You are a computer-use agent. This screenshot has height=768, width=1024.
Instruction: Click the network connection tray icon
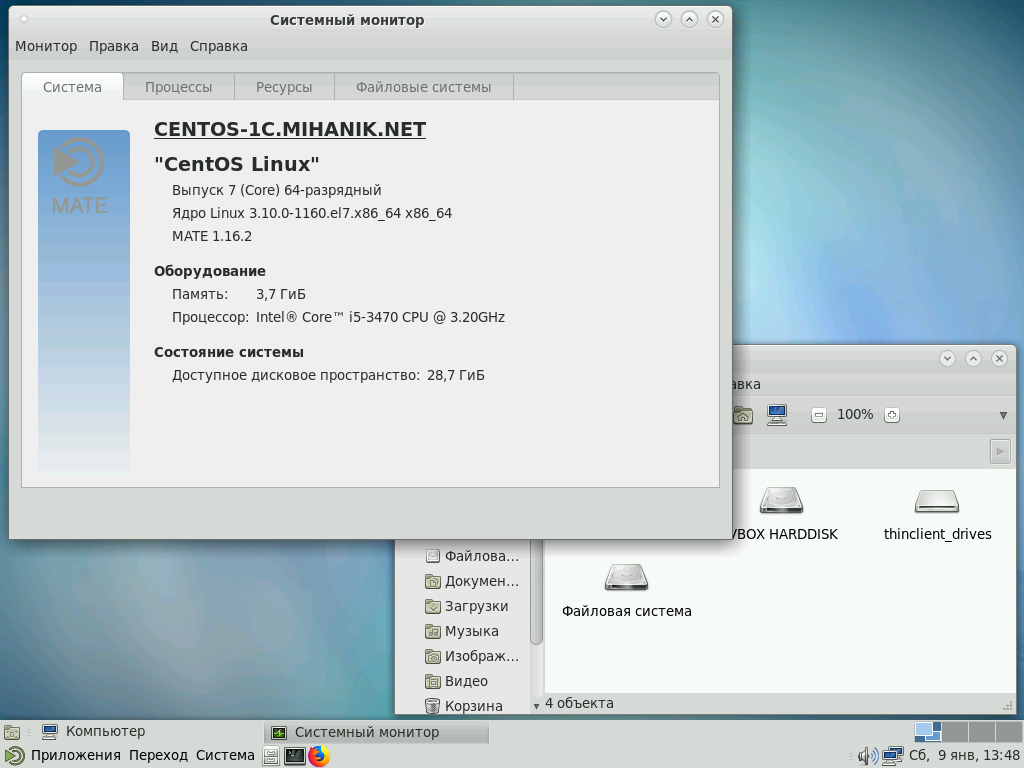pos(892,756)
